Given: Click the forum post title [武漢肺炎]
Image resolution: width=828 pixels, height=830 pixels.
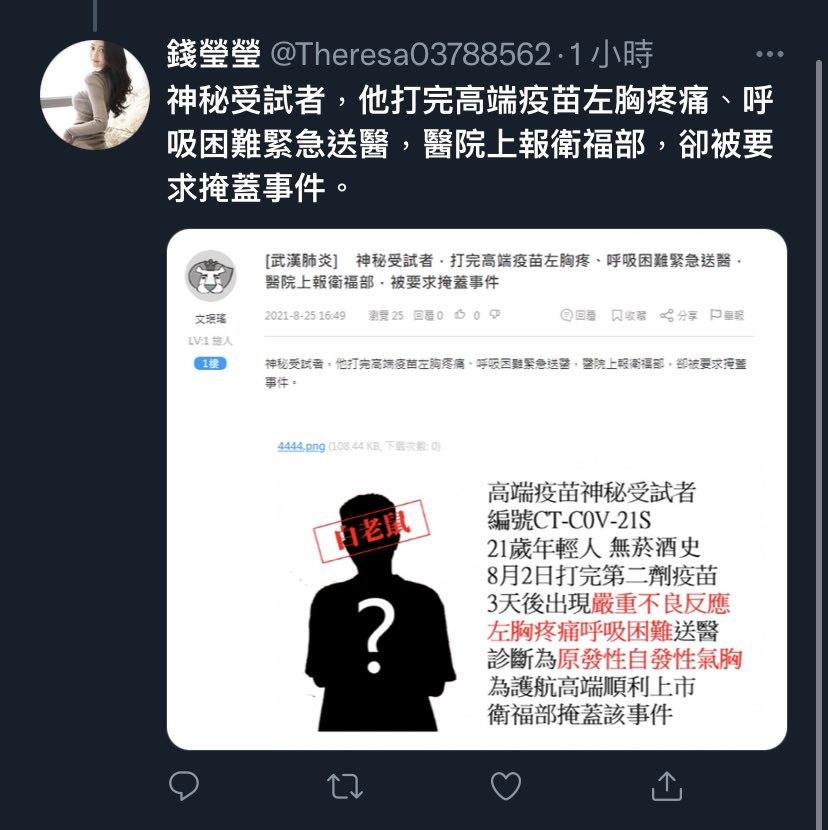Looking at the screenshot, I should [301, 260].
